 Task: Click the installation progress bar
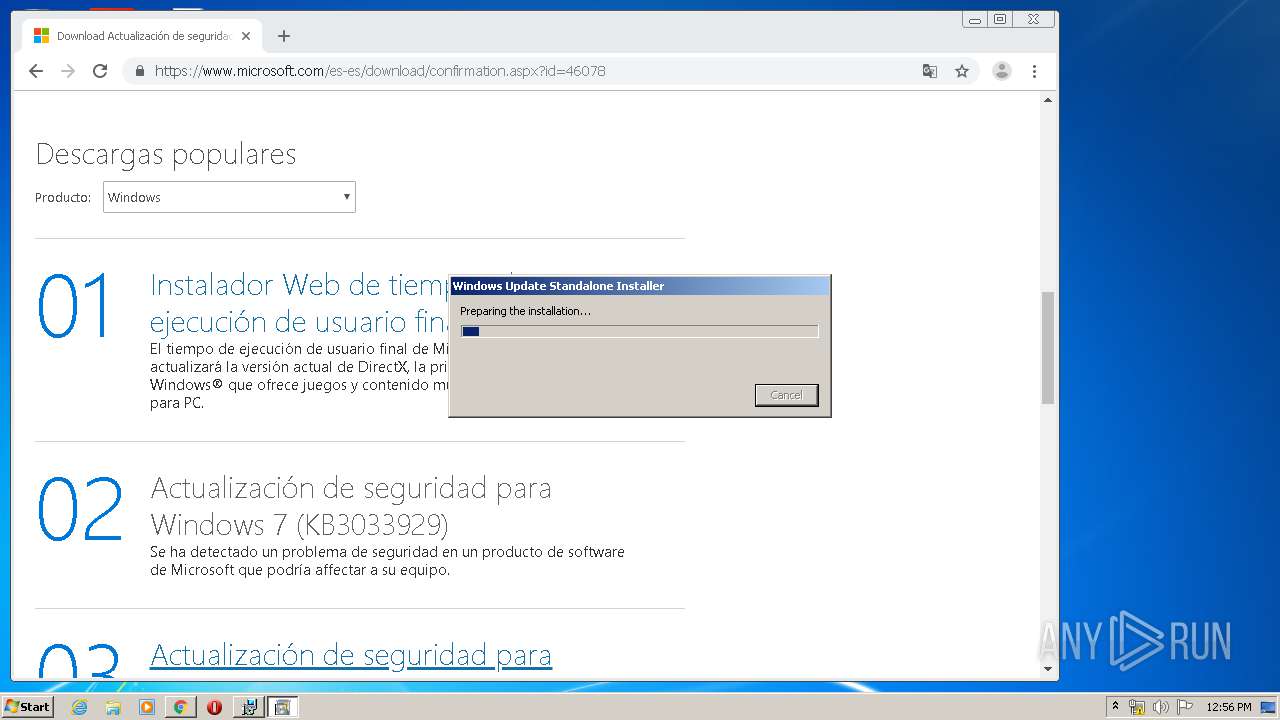[x=639, y=331]
